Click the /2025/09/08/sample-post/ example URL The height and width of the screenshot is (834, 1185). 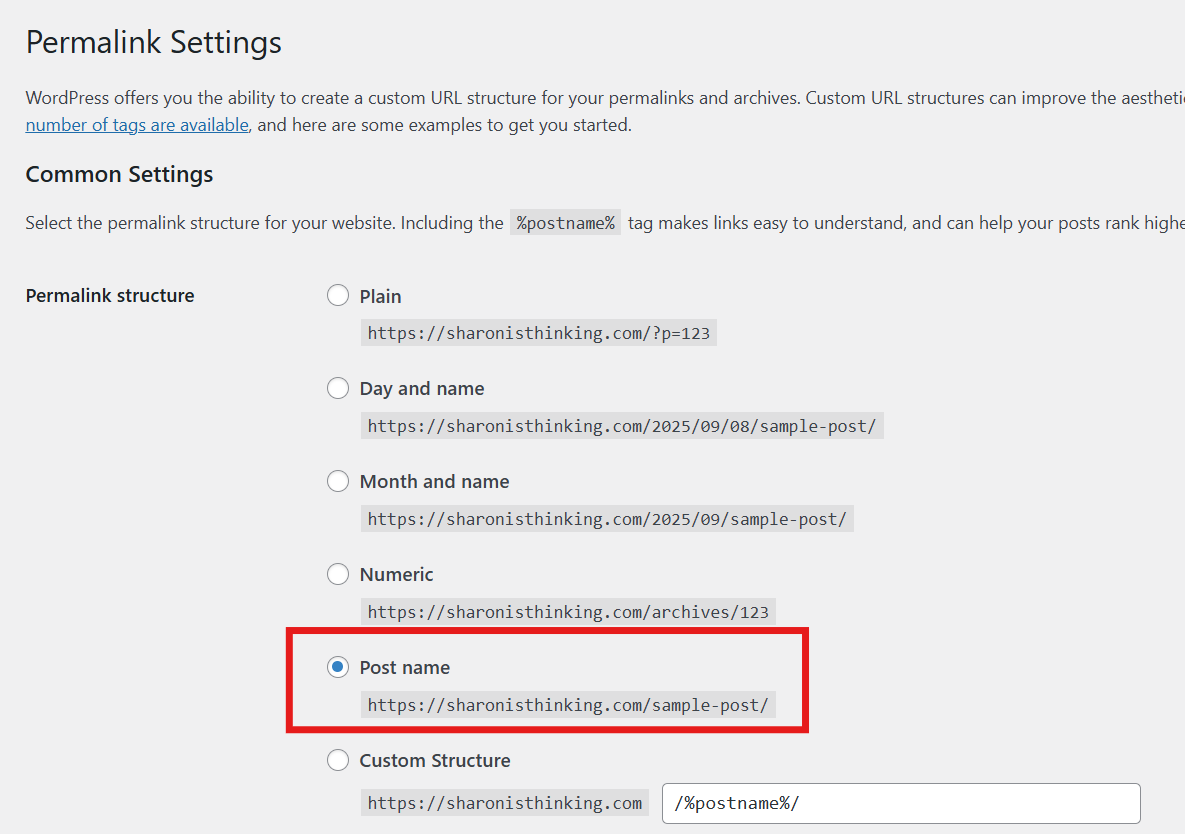(x=621, y=426)
